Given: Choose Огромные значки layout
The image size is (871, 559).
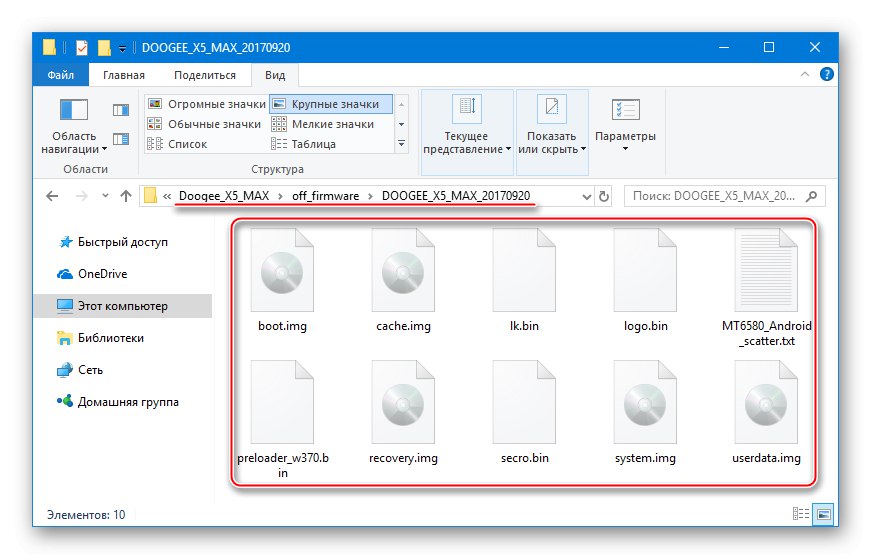Looking at the screenshot, I should 207,104.
